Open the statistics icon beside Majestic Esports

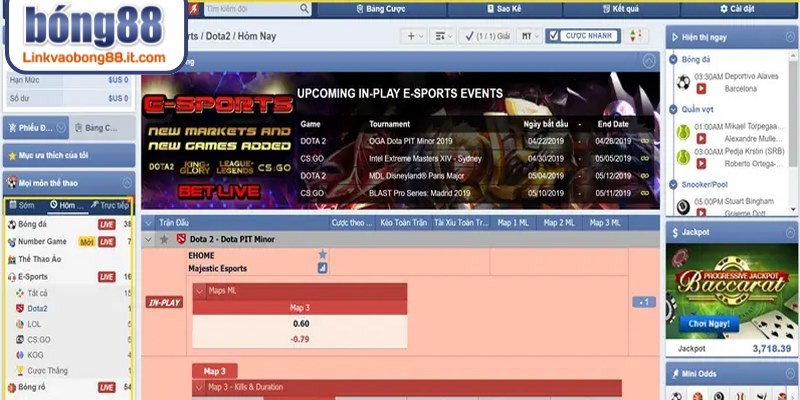pos(322,268)
